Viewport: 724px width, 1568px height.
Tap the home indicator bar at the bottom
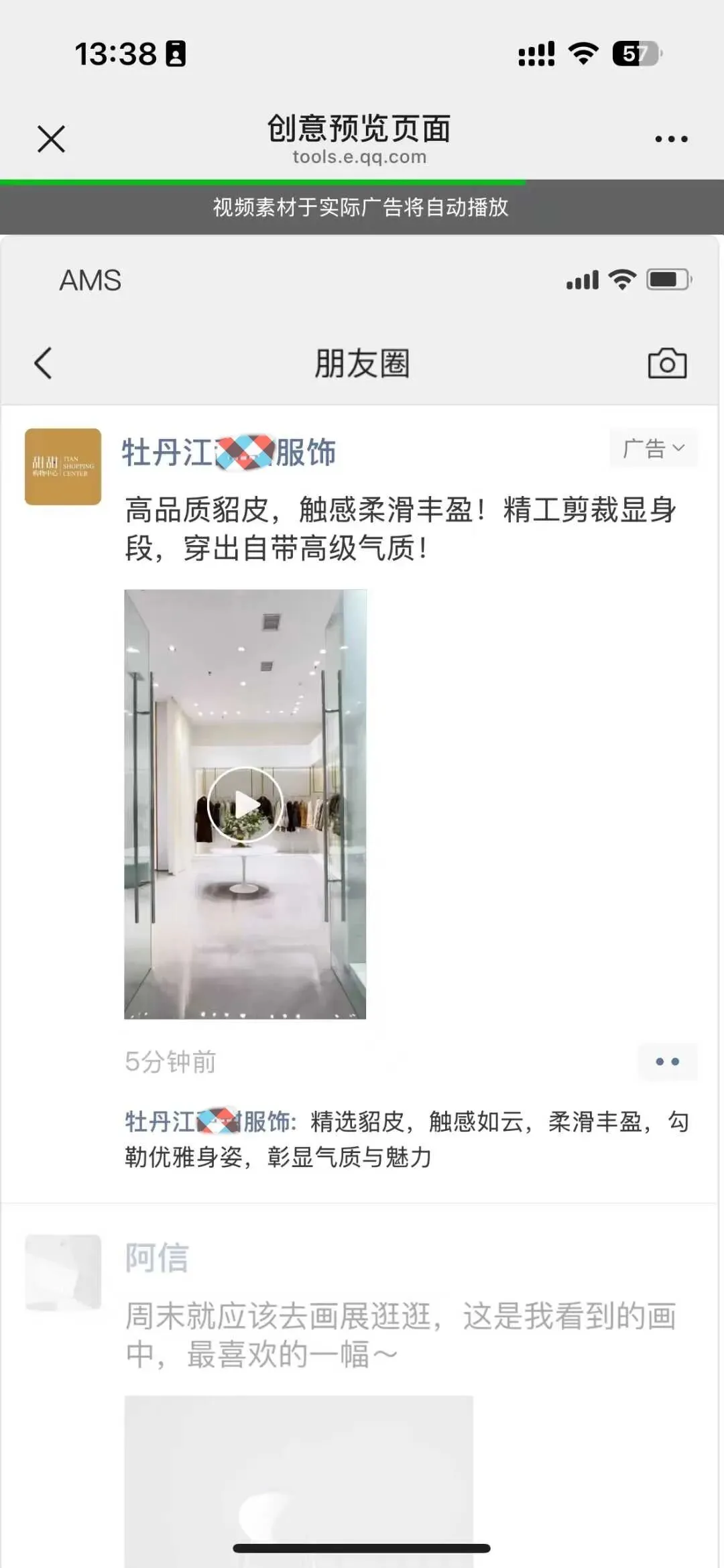(x=362, y=1549)
